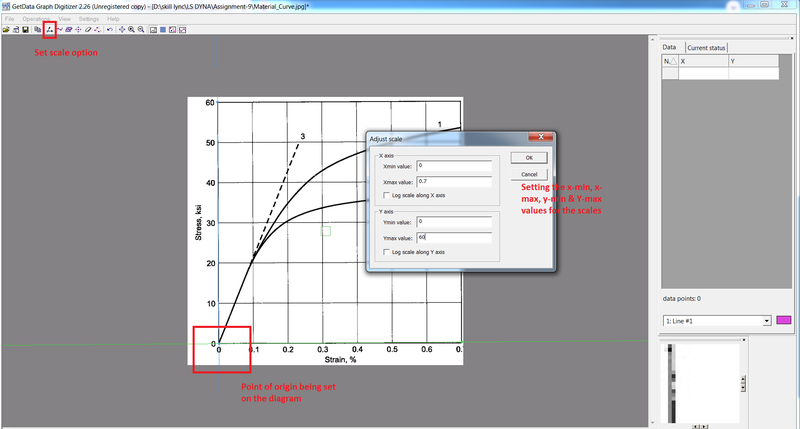Click the Undo arrow icon
The image size is (800, 429).
coord(108,30)
